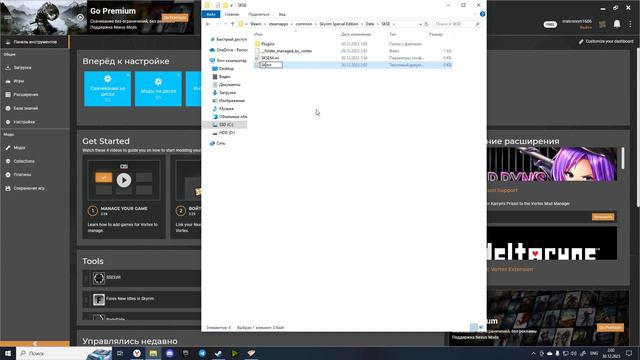Select the Plugins folder
Viewport: 640px width, 360px height.
(267, 44)
